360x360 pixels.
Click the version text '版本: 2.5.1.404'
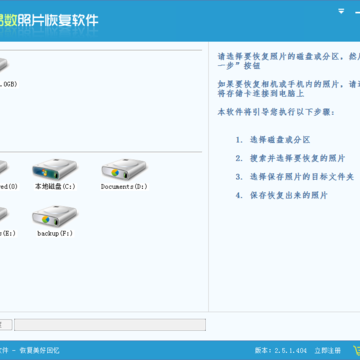click(281, 350)
